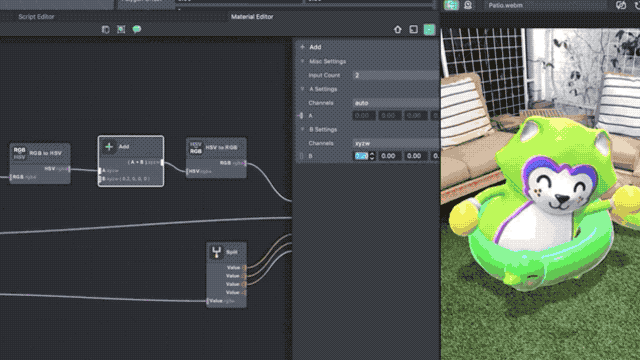Image resolution: width=640 pixels, height=360 pixels.
Task: Click the Value input port on Split node
Action: (207, 301)
